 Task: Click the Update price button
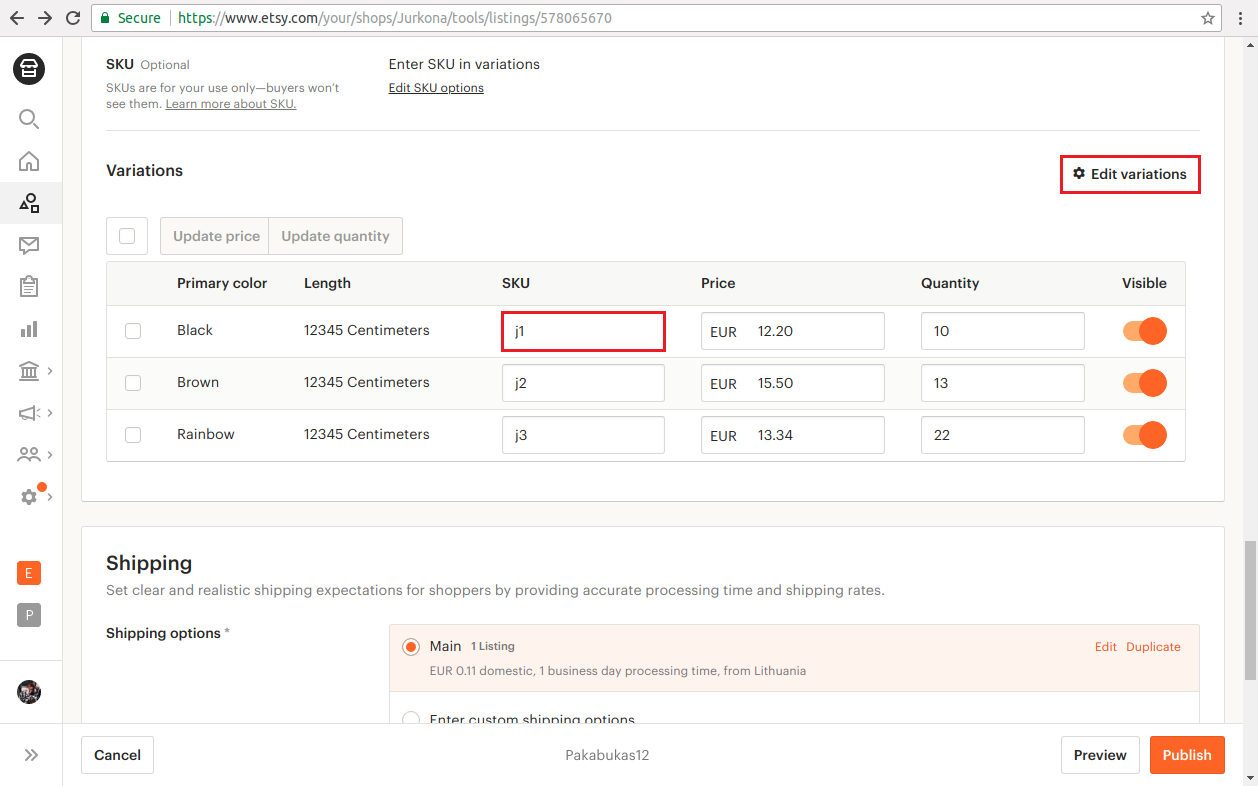coord(215,236)
